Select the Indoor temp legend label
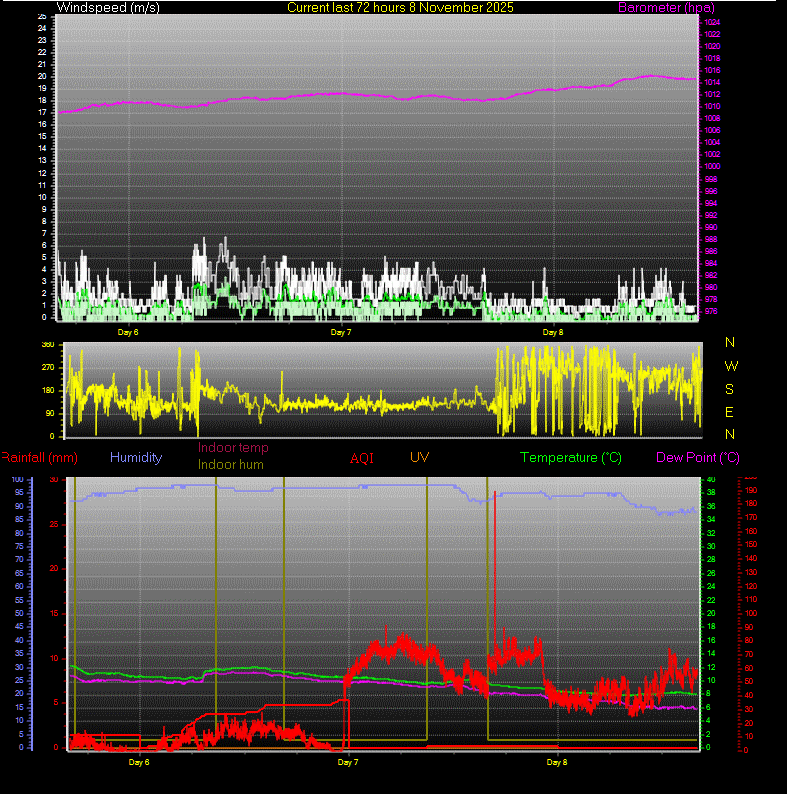This screenshot has height=794, width=787. (233, 448)
